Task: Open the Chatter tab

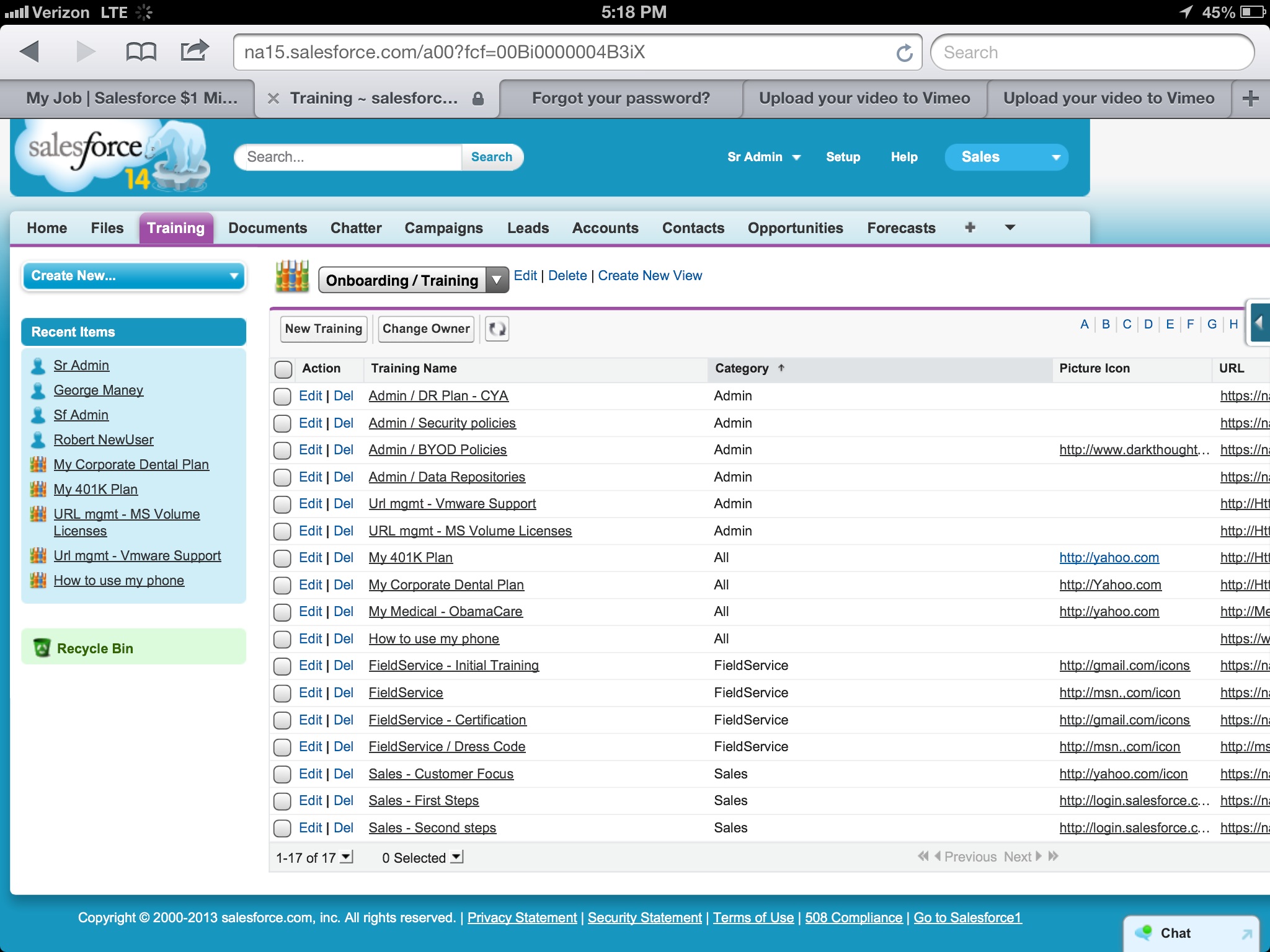Action: click(356, 228)
